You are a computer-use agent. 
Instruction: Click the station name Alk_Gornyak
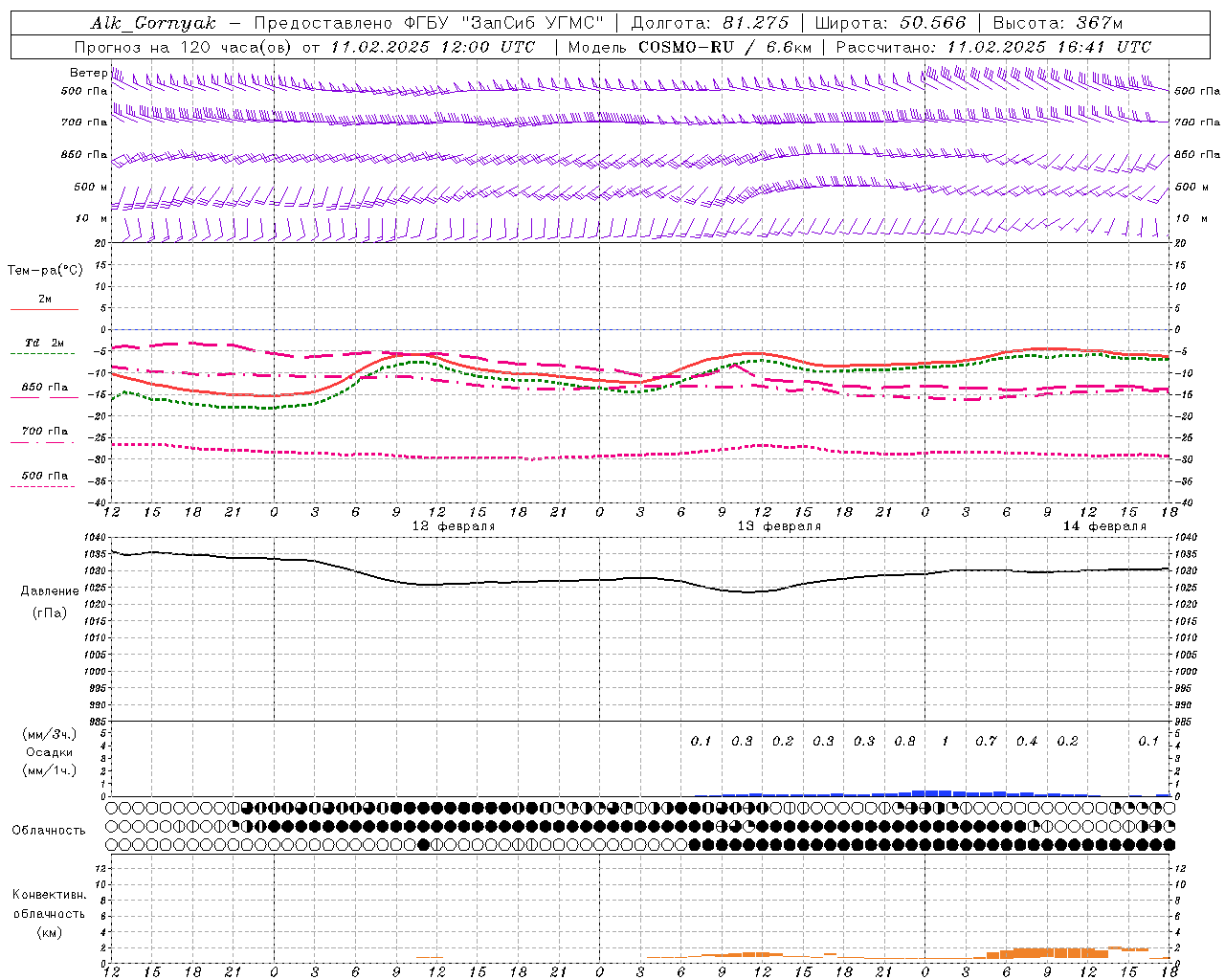coord(154,24)
